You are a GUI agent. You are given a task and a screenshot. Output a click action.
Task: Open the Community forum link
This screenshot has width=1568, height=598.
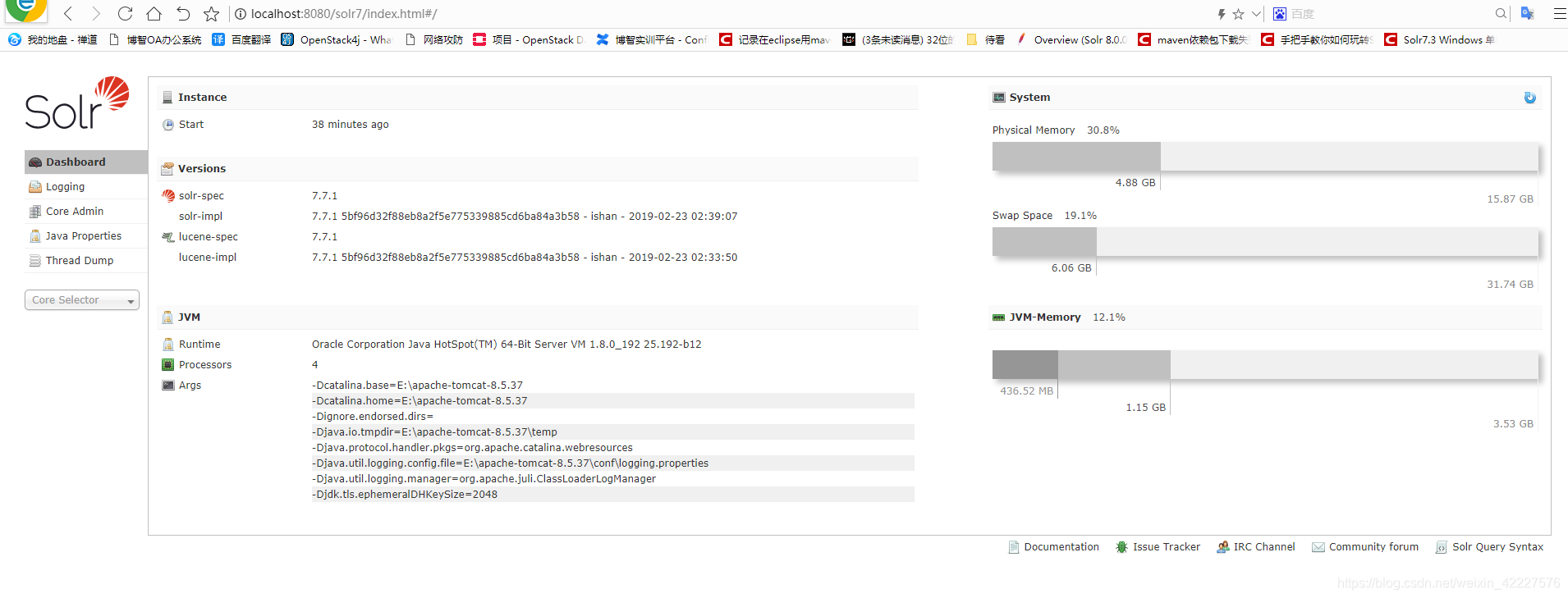[x=1365, y=547]
